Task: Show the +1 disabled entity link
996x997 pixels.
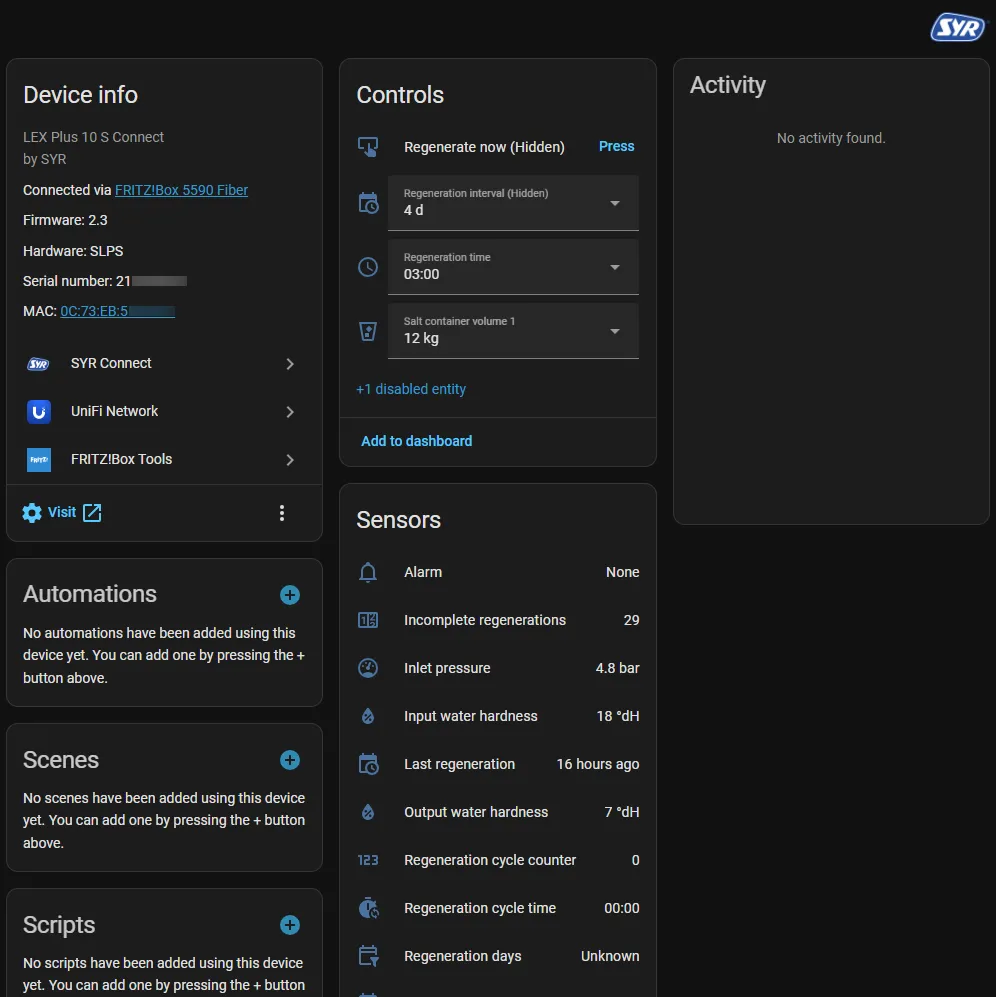Action: 411,389
